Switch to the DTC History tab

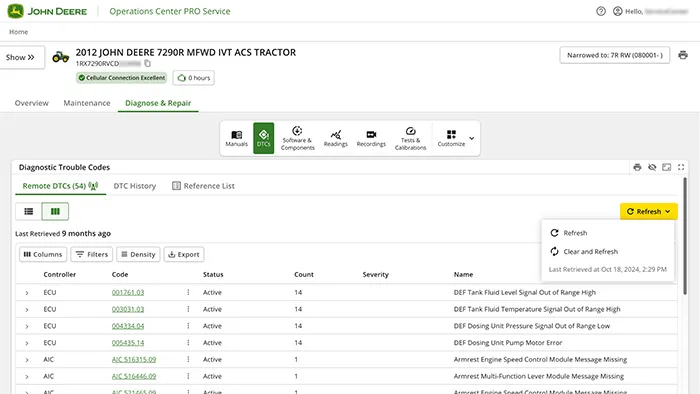134,186
